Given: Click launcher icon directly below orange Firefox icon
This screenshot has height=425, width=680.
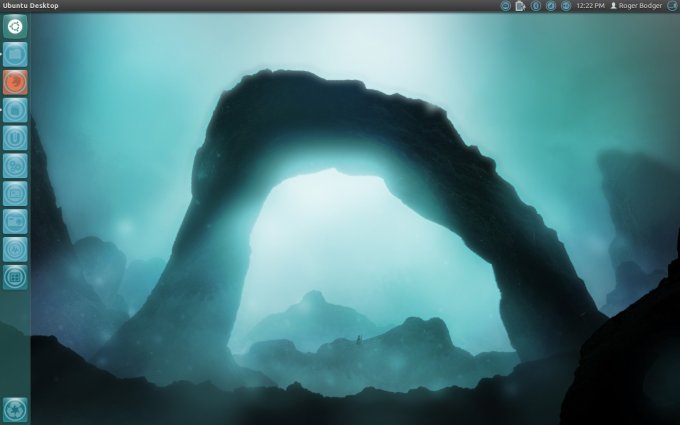Looking at the screenshot, I should pyautogui.click(x=15, y=110).
